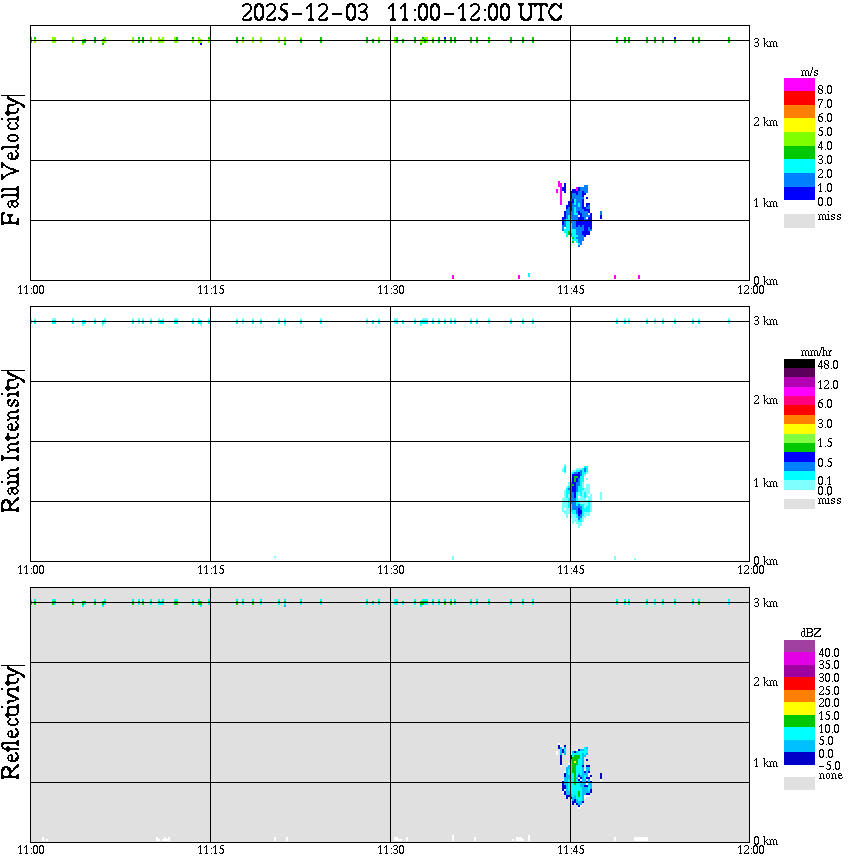The image size is (850, 868).
Task: Click the '11:30' tick under the Fall Velocity panel
Action: pos(391,290)
